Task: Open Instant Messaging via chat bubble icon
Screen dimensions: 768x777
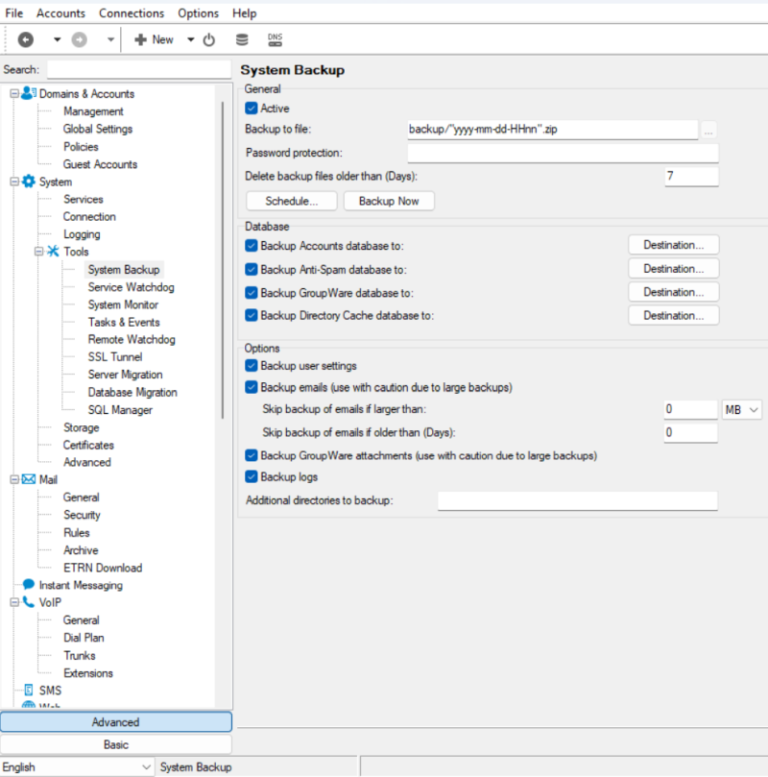Action: pos(28,585)
